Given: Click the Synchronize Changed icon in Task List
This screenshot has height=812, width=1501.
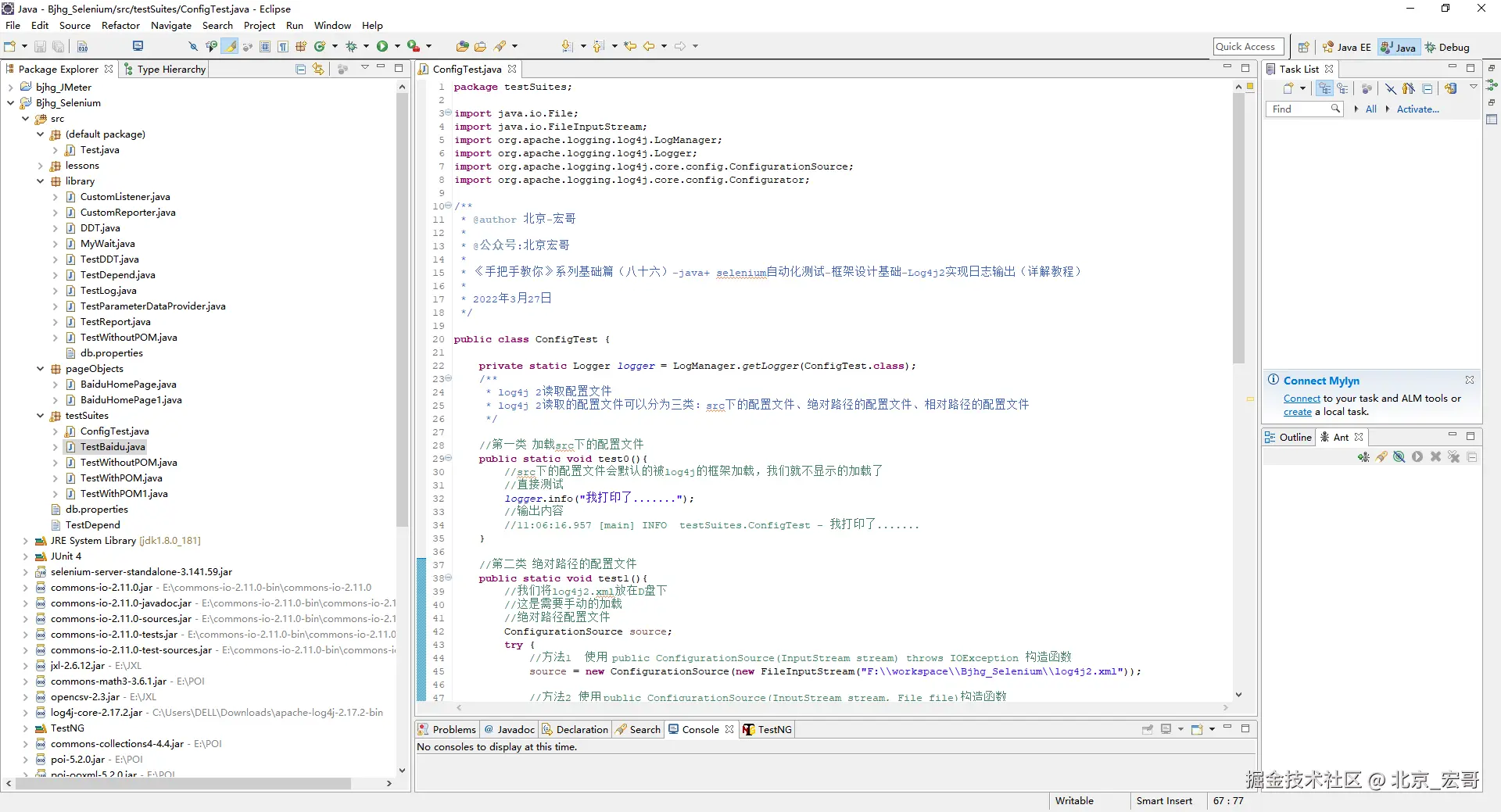Looking at the screenshot, I should pyautogui.click(x=1451, y=89).
